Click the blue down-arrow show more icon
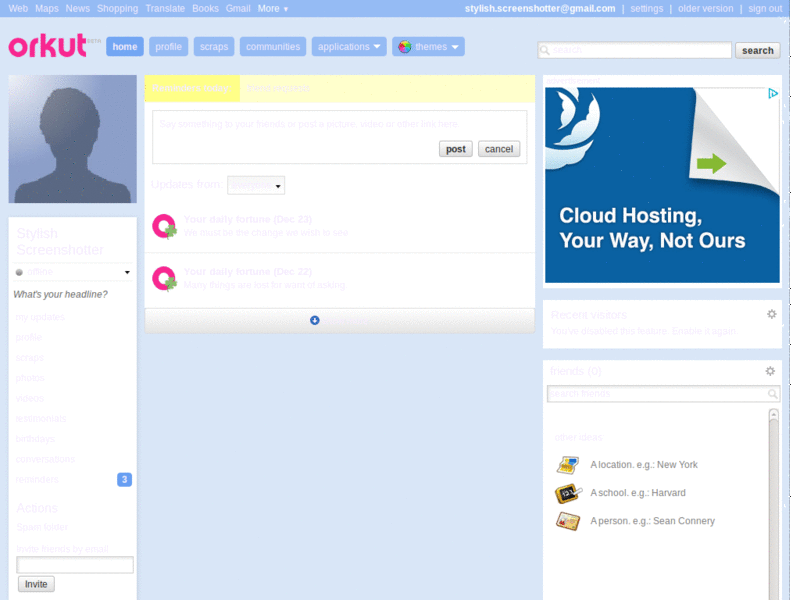 pos(315,320)
